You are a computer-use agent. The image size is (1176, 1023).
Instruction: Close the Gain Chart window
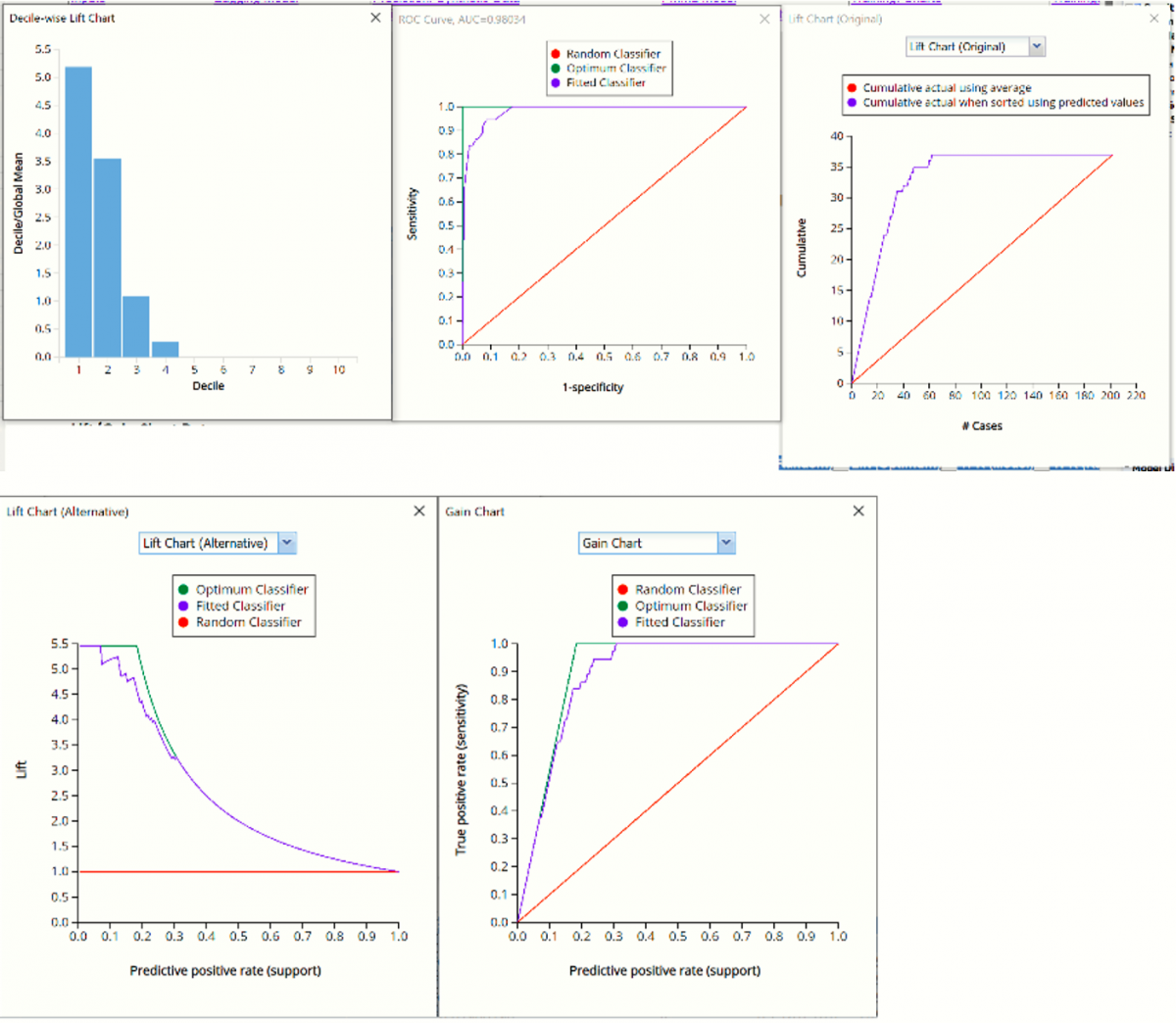(x=858, y=511)
